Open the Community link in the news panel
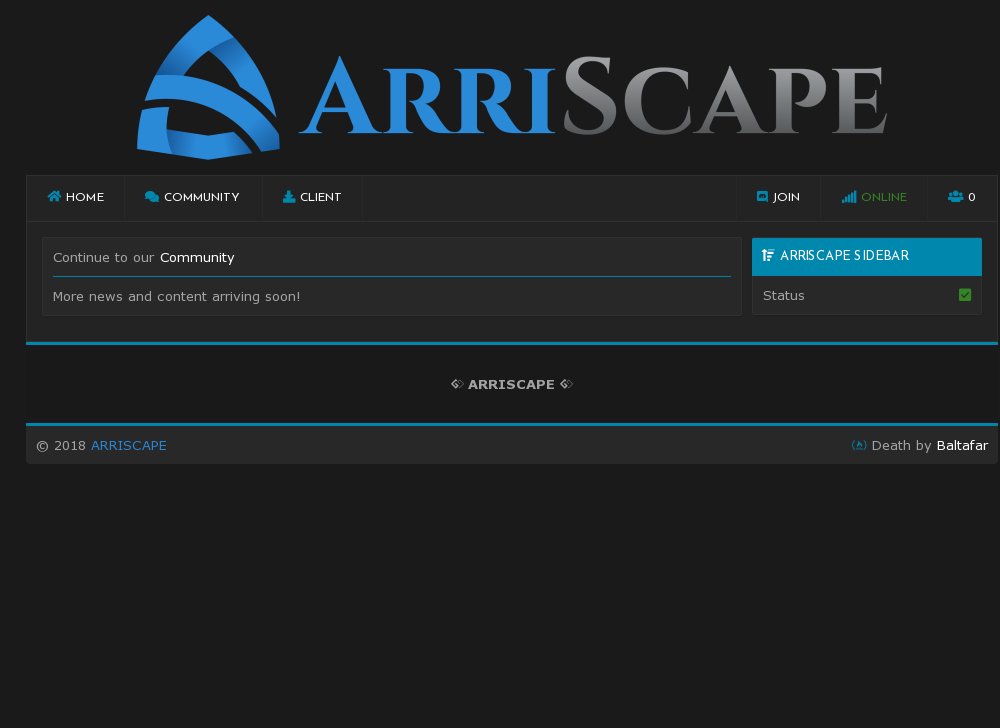 point(197,257)
